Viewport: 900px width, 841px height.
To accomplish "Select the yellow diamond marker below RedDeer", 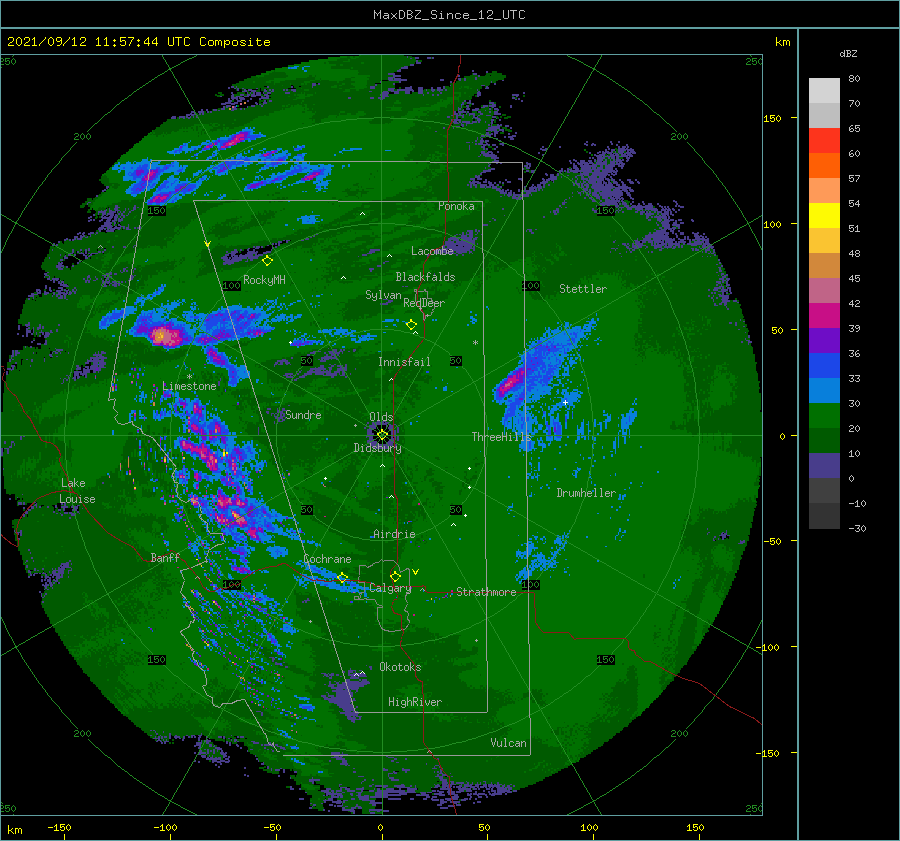I will [411, 325].
